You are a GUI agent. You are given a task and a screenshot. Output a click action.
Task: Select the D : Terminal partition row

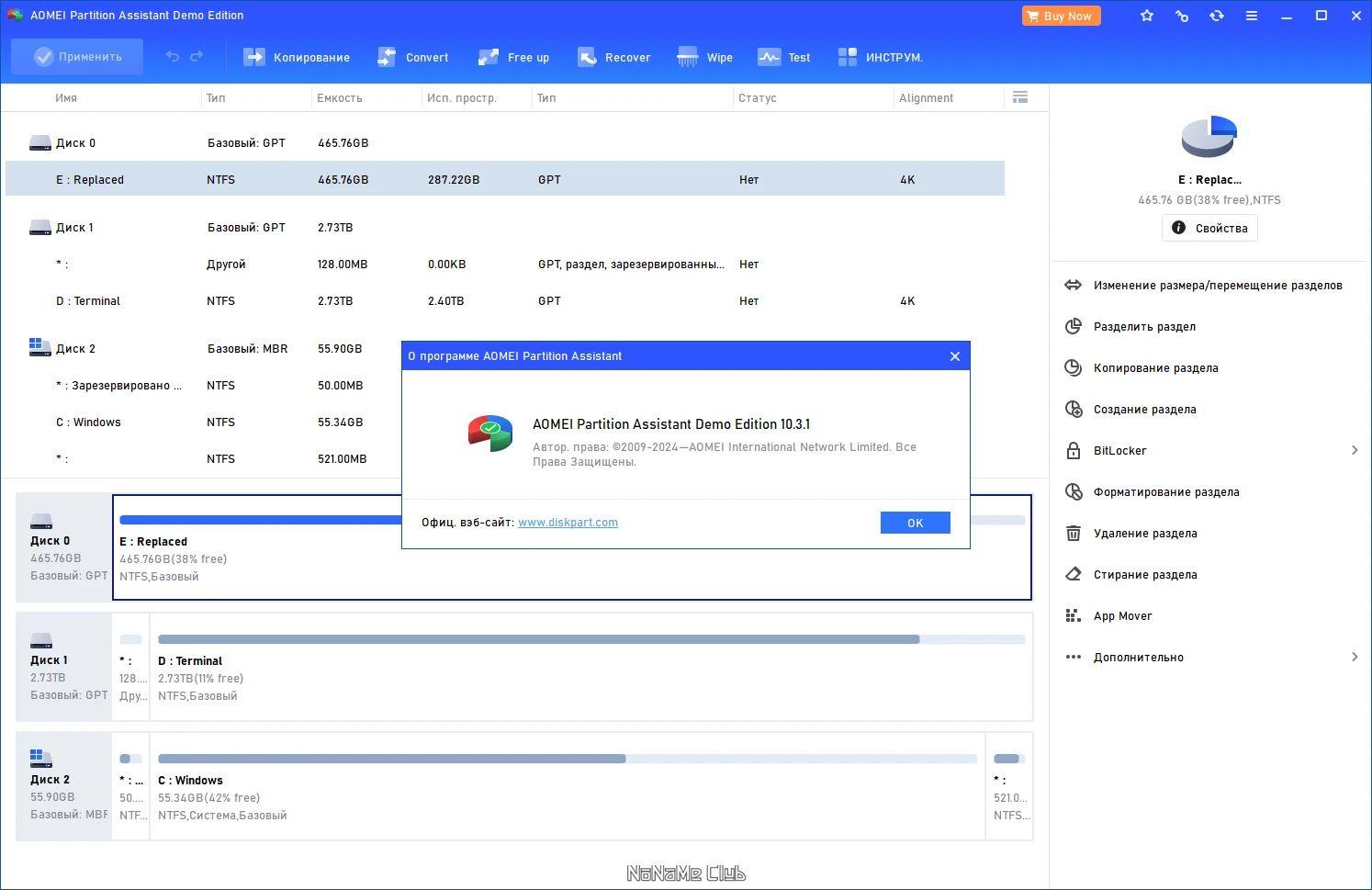(x=505, y=300)
